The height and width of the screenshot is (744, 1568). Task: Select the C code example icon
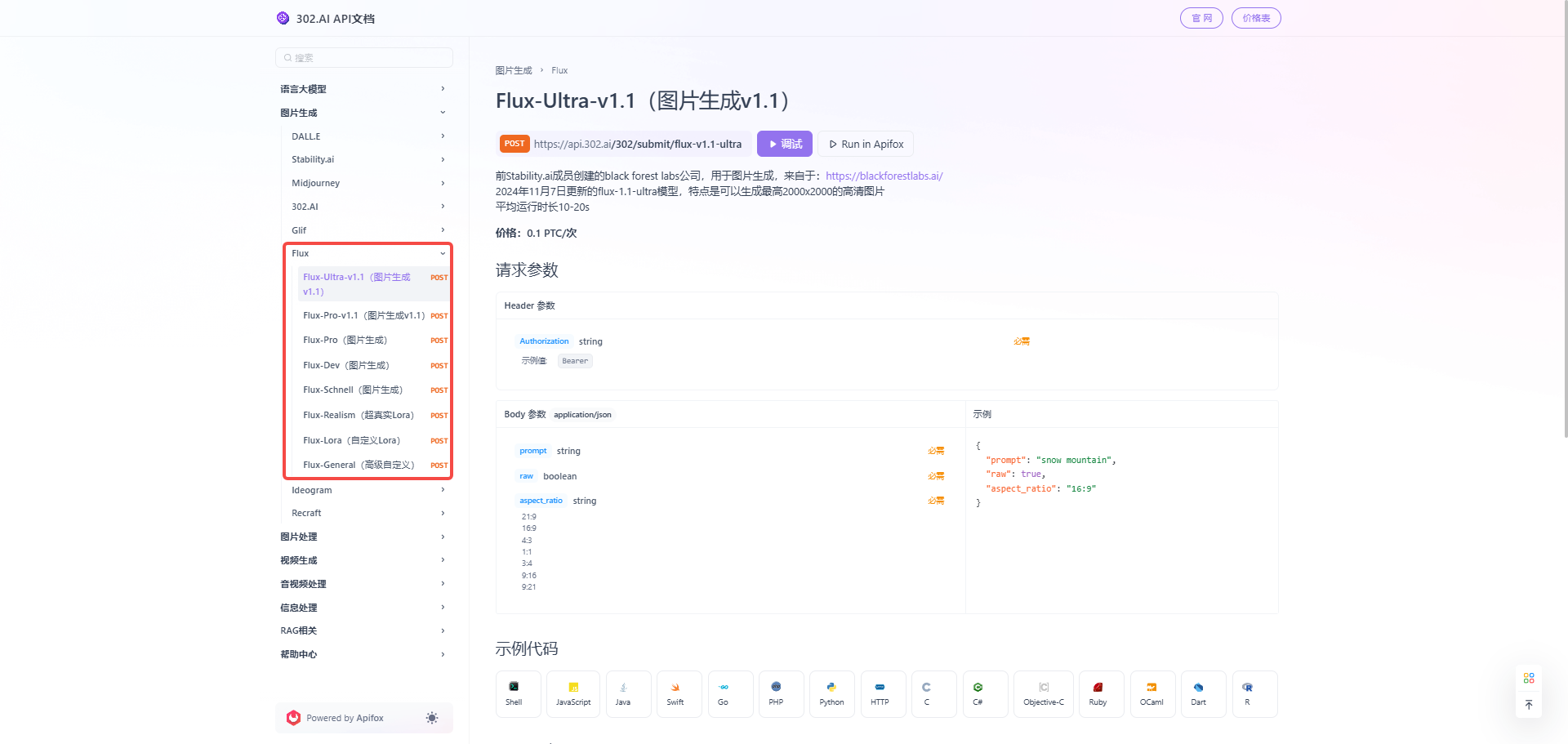point(926,687)
